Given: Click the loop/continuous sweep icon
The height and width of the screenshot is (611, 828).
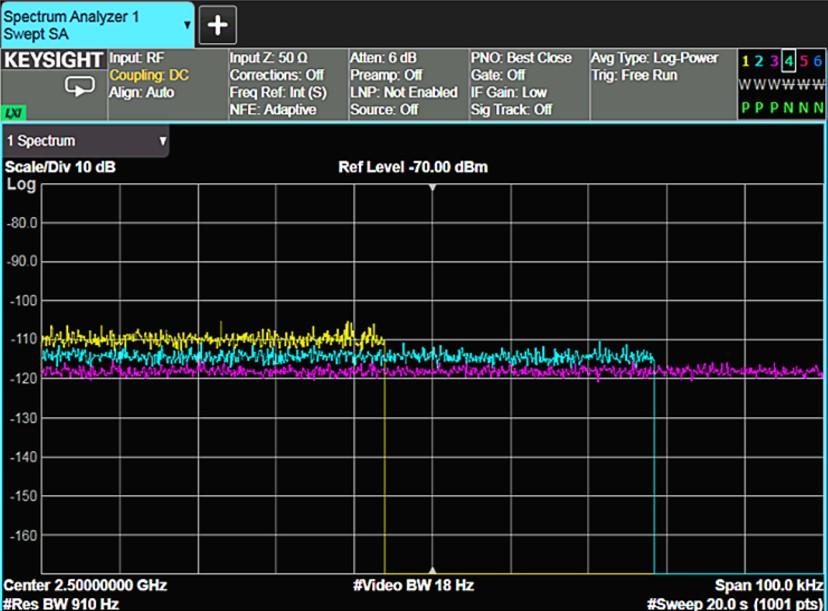Looking at the screenshot, I should 80,86.
